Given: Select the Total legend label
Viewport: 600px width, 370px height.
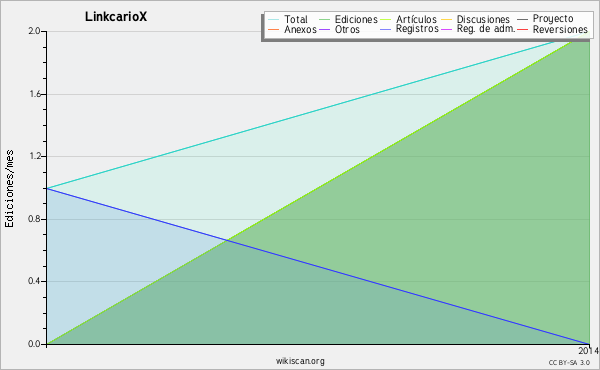Looking at the screenshot, I should [x=296, y=19].
